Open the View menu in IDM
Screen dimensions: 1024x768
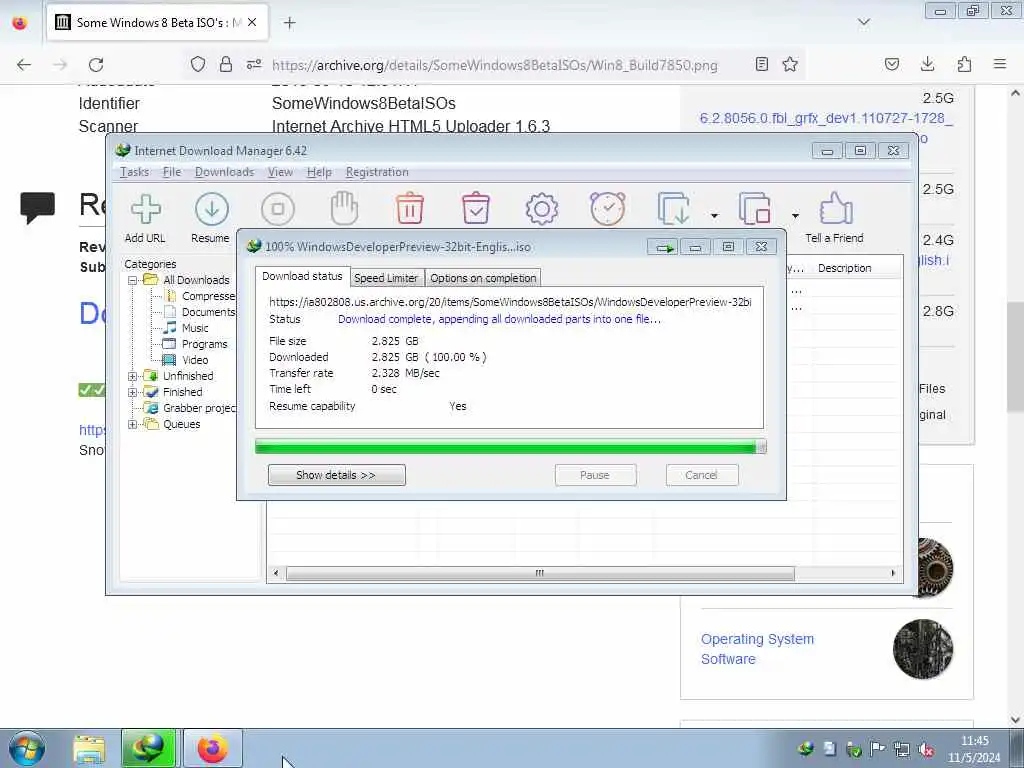[x=280, y=172]
